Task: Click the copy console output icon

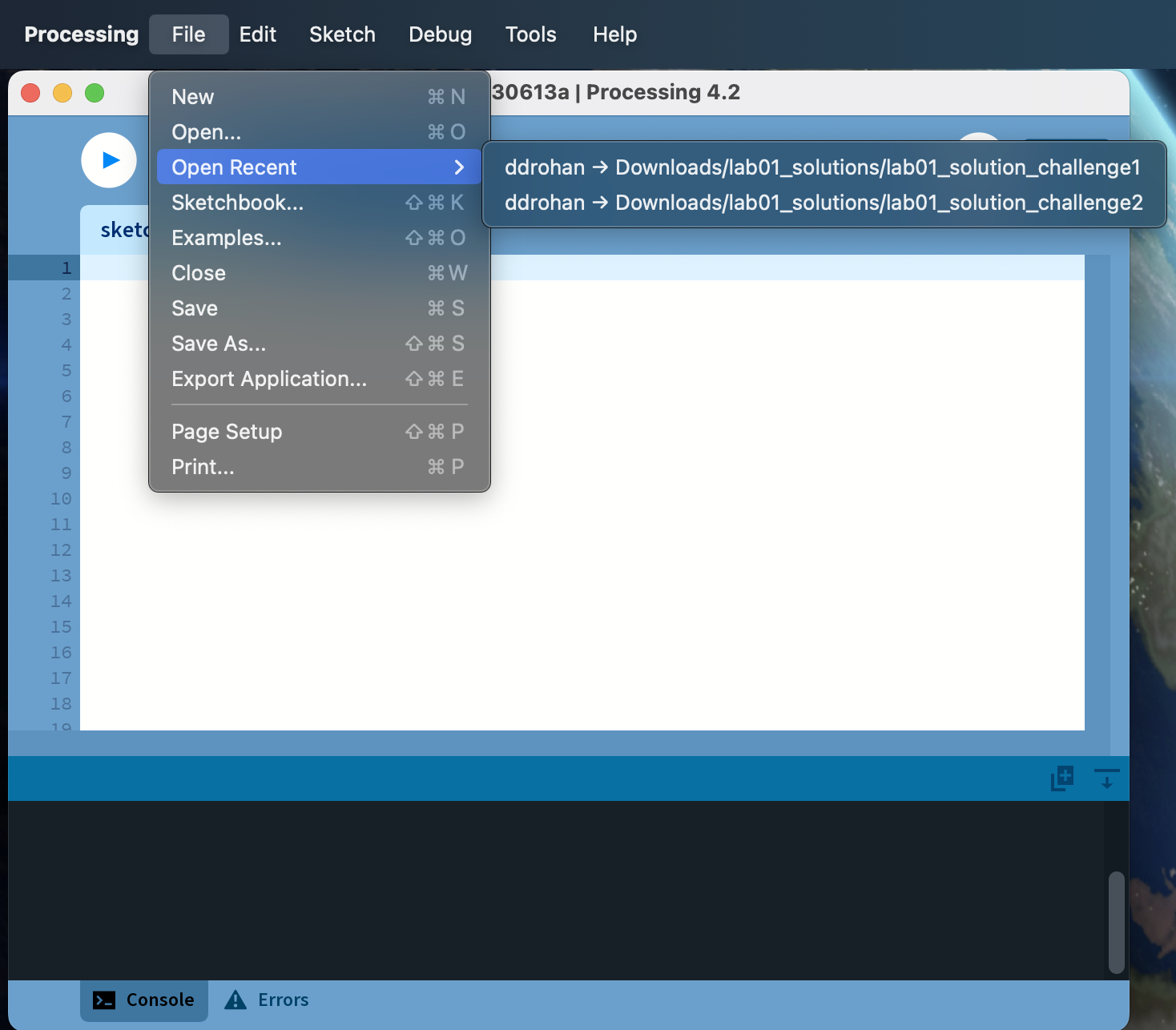Action: (1061, 778)
